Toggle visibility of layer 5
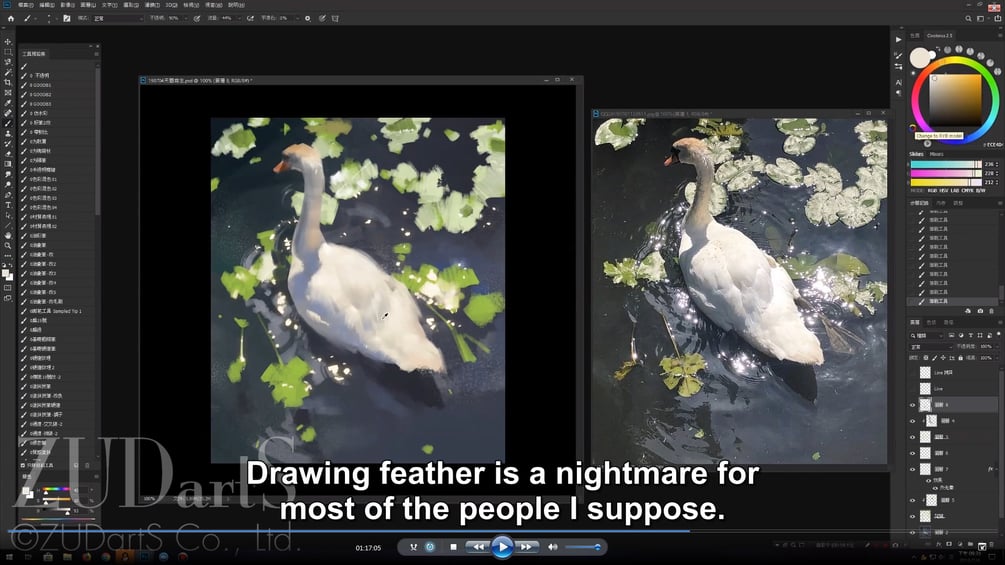 (x=913, y=500)
